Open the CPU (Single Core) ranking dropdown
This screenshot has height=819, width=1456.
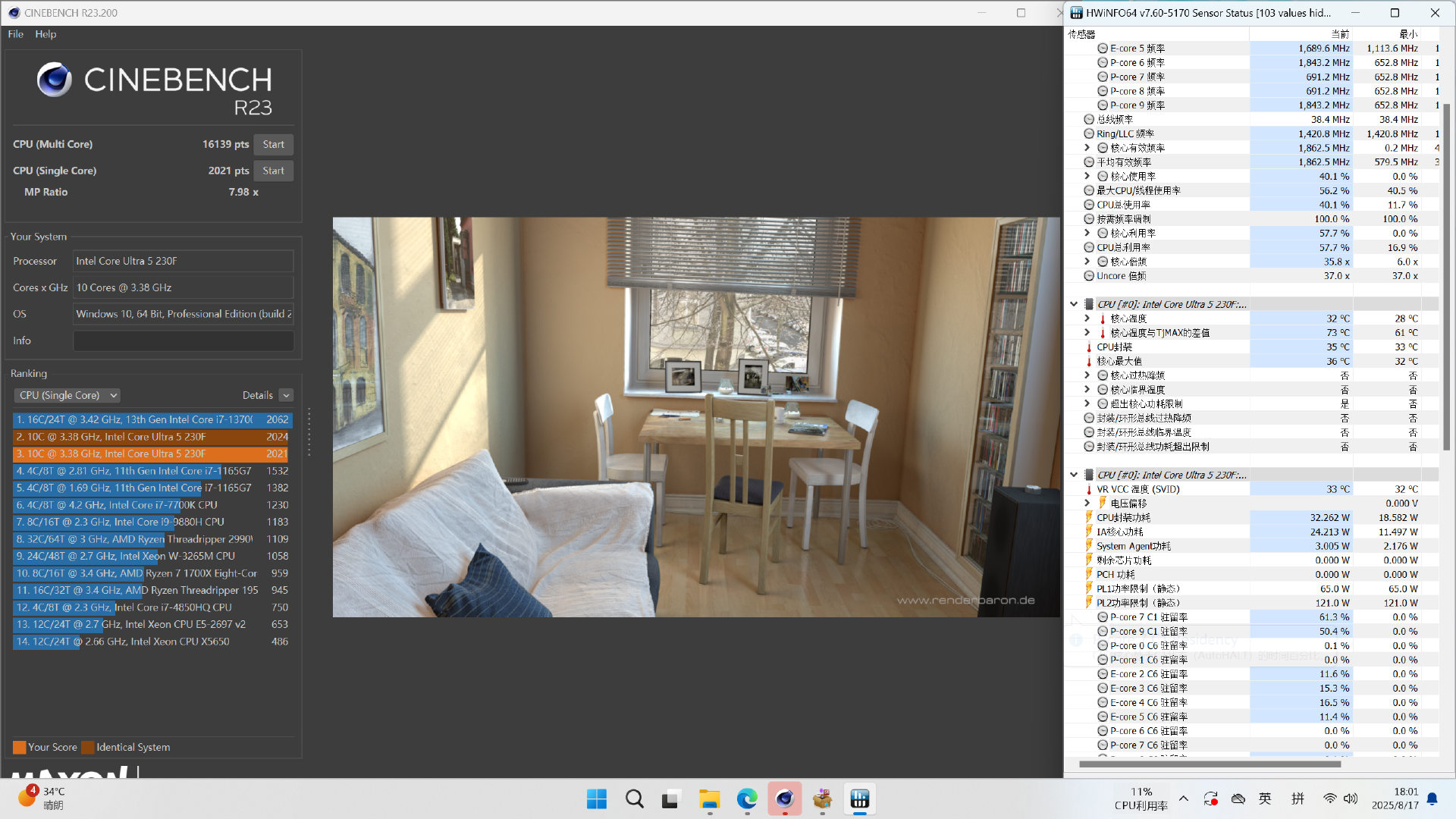[x=67, y=395]
